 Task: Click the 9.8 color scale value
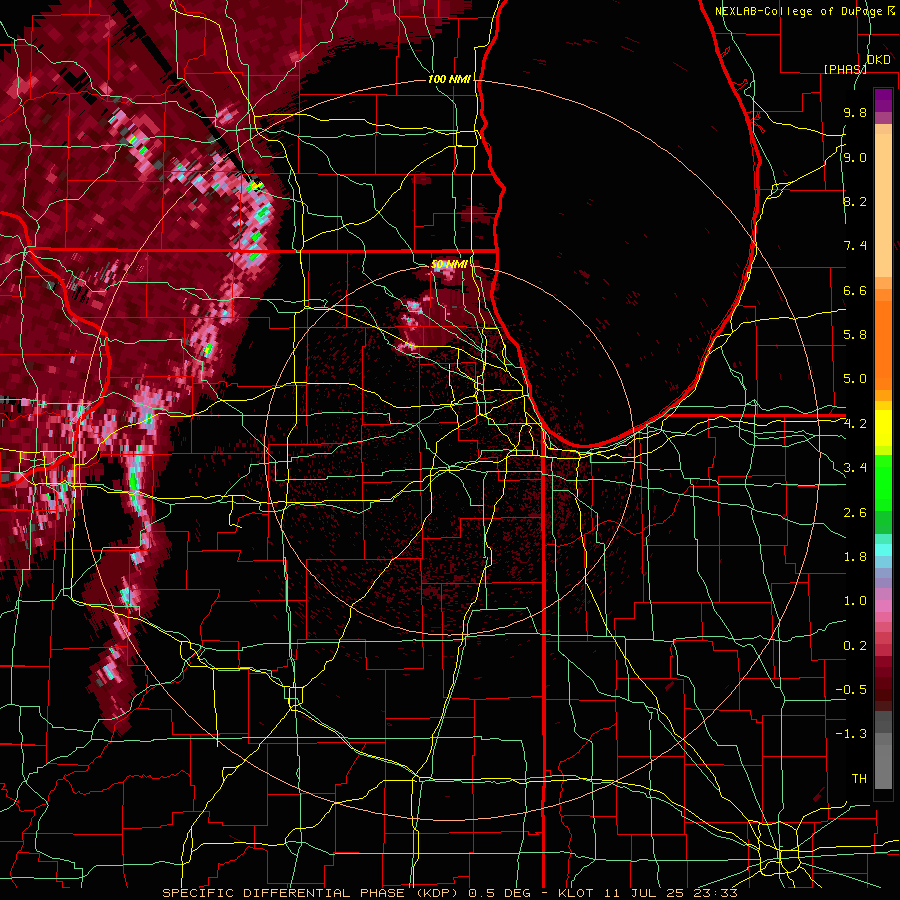855,113
